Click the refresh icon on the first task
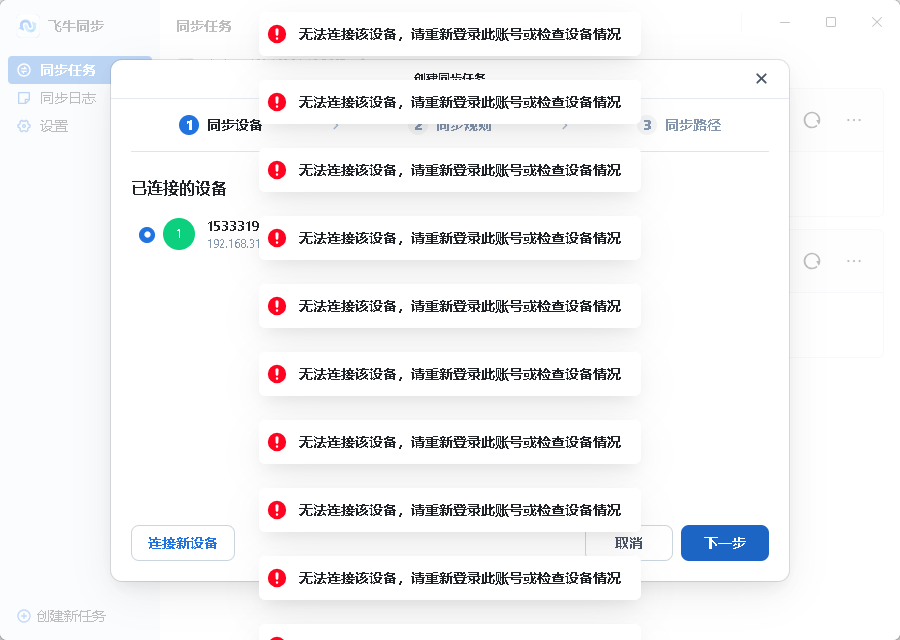 click(x=811, y=119)
